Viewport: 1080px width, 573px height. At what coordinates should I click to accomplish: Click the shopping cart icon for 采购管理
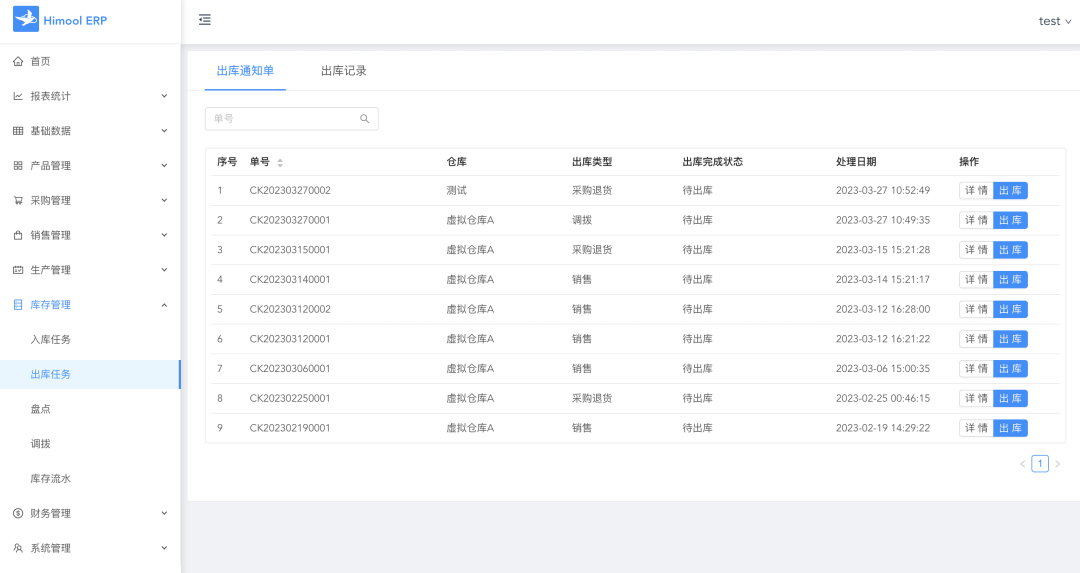click(18, 200)
